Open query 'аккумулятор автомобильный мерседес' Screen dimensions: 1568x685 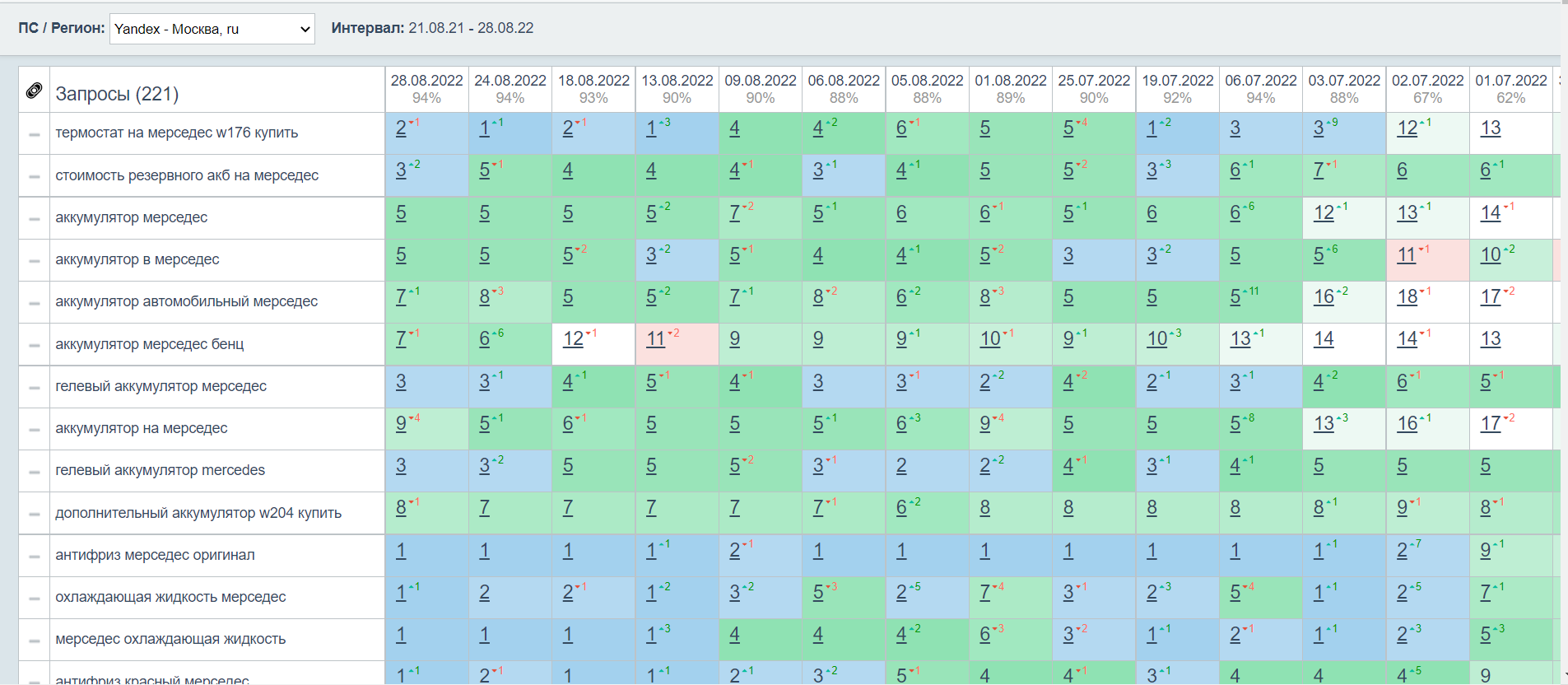(186, 301)
